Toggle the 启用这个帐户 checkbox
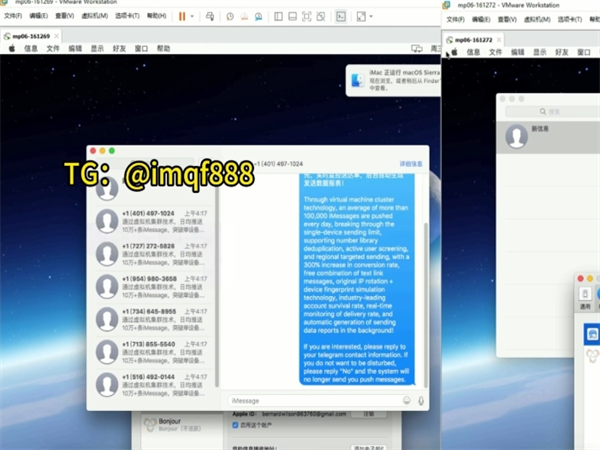 [235, 424]
